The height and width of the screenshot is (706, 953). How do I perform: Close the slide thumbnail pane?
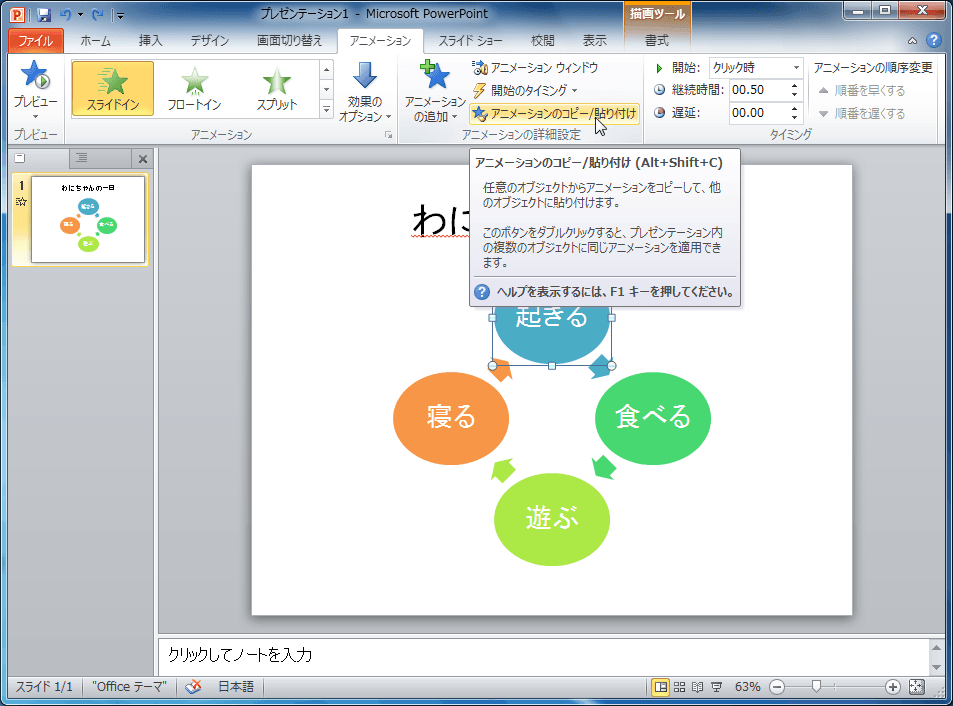pos(143,159)
